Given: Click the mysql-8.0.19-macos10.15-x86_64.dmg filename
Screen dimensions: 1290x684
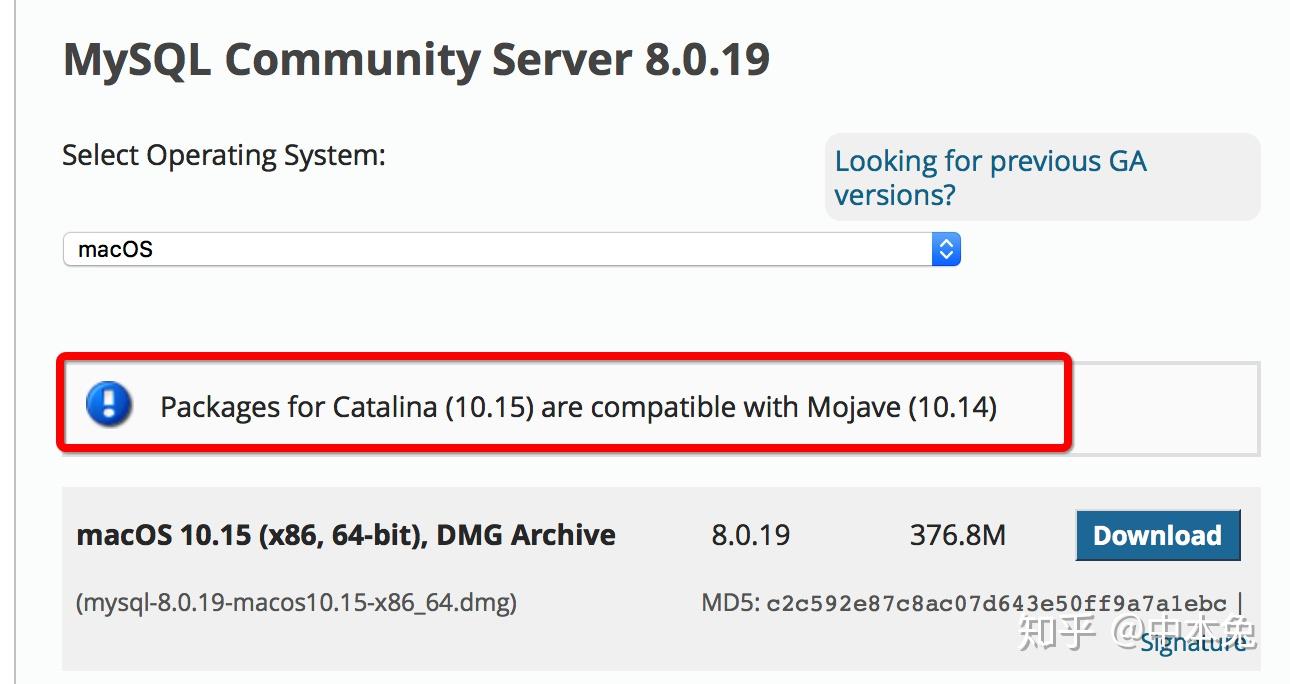Looking at the screenshot, I should pos(296,603).
